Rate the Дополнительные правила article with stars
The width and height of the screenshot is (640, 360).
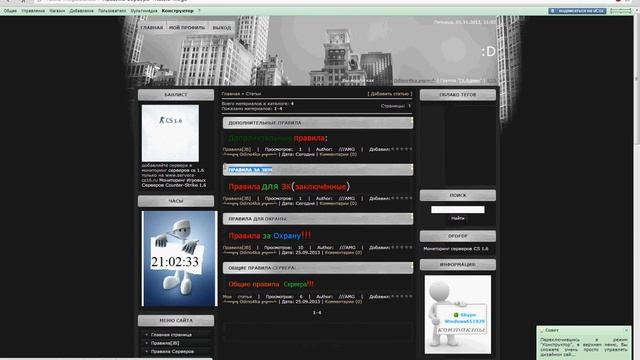402,149
